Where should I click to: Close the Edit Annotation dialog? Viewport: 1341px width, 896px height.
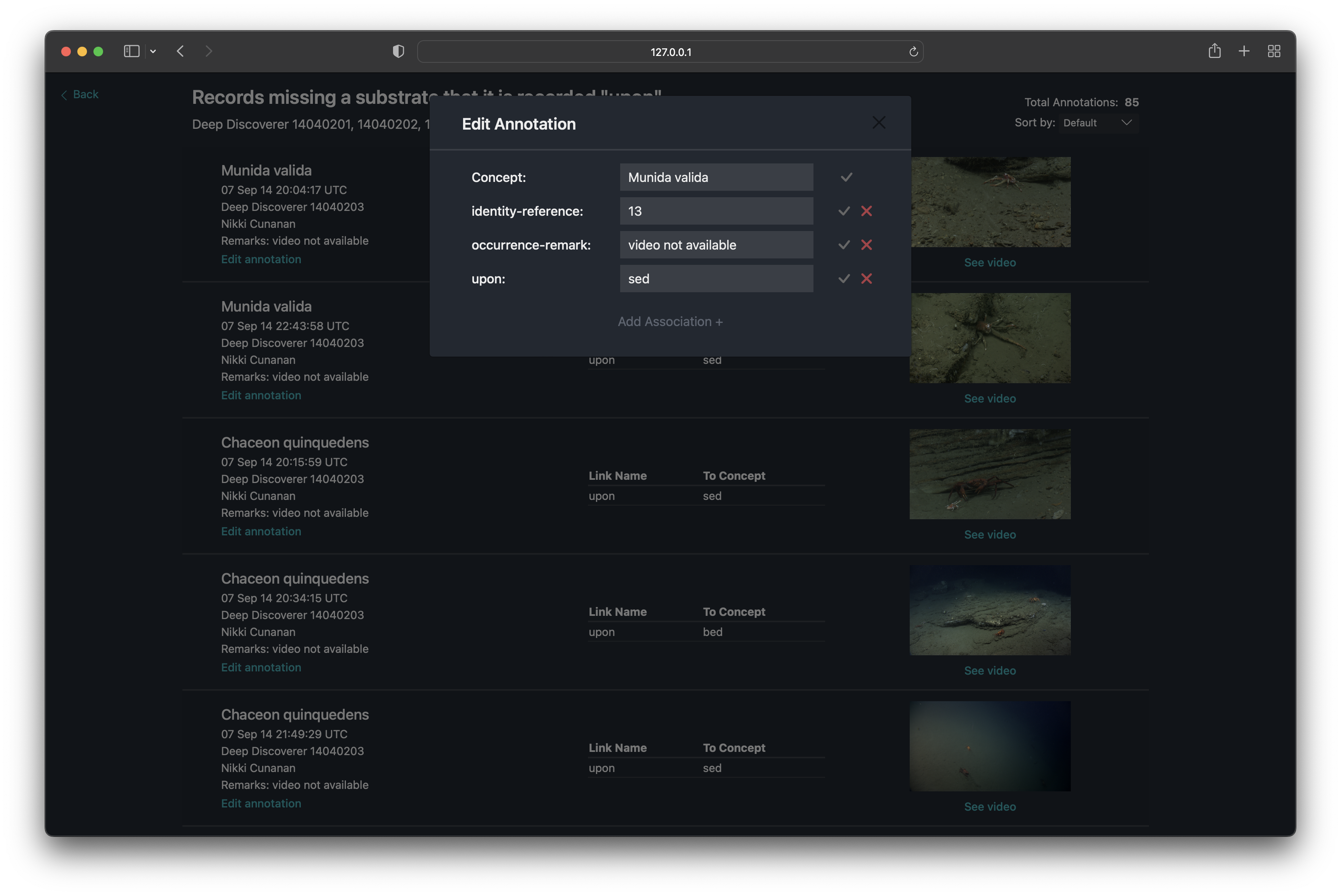(x=879, y=123)
